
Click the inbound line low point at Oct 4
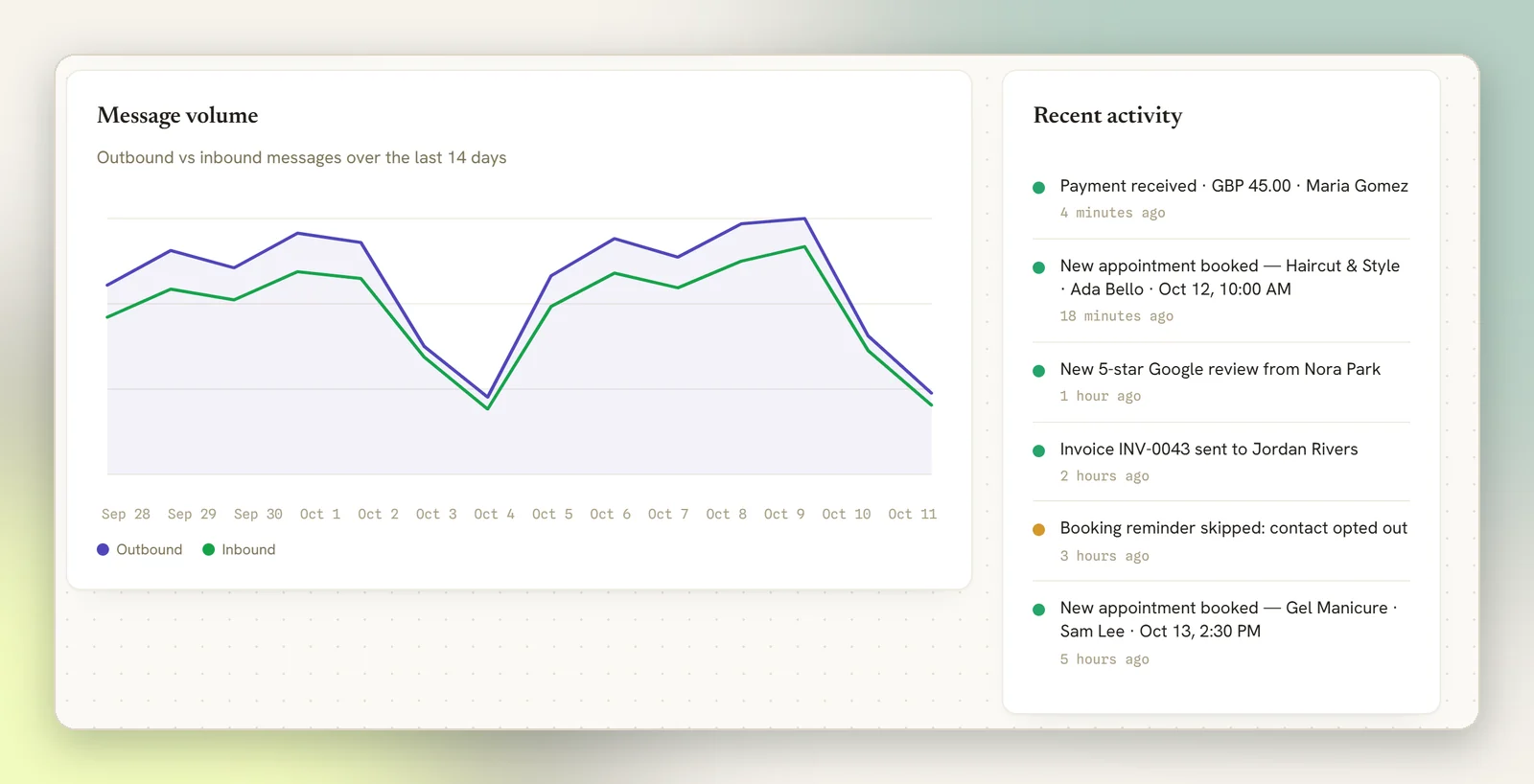tap(488, 409)
